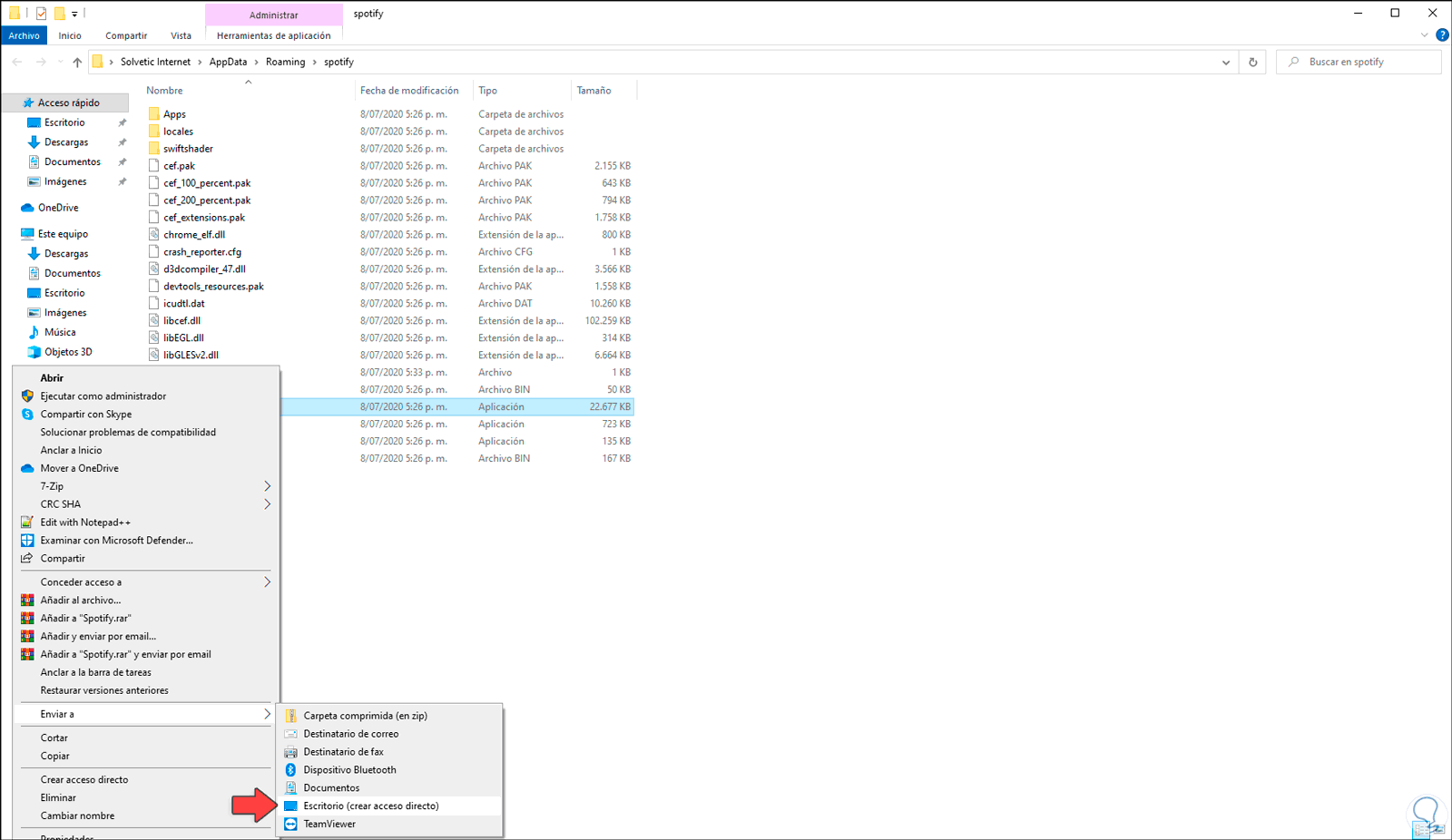Expand the ribbon with the chevron

(x=1424, y=35)
